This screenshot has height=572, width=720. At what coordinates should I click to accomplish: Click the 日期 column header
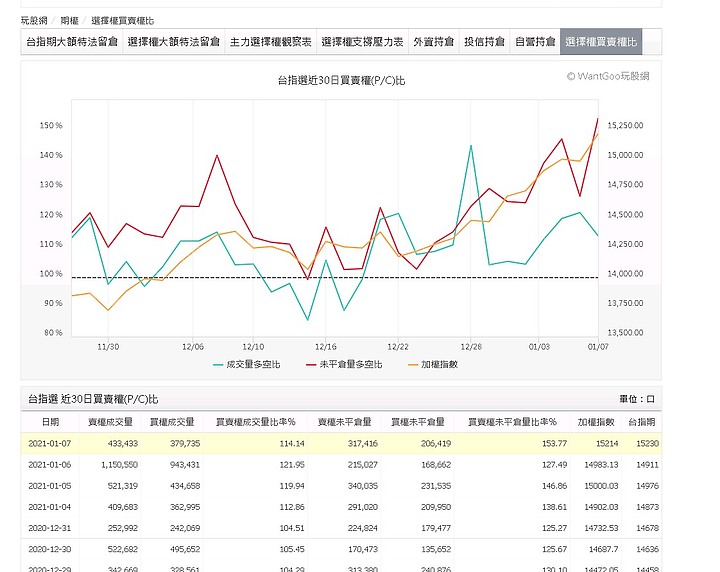[51, 422]
